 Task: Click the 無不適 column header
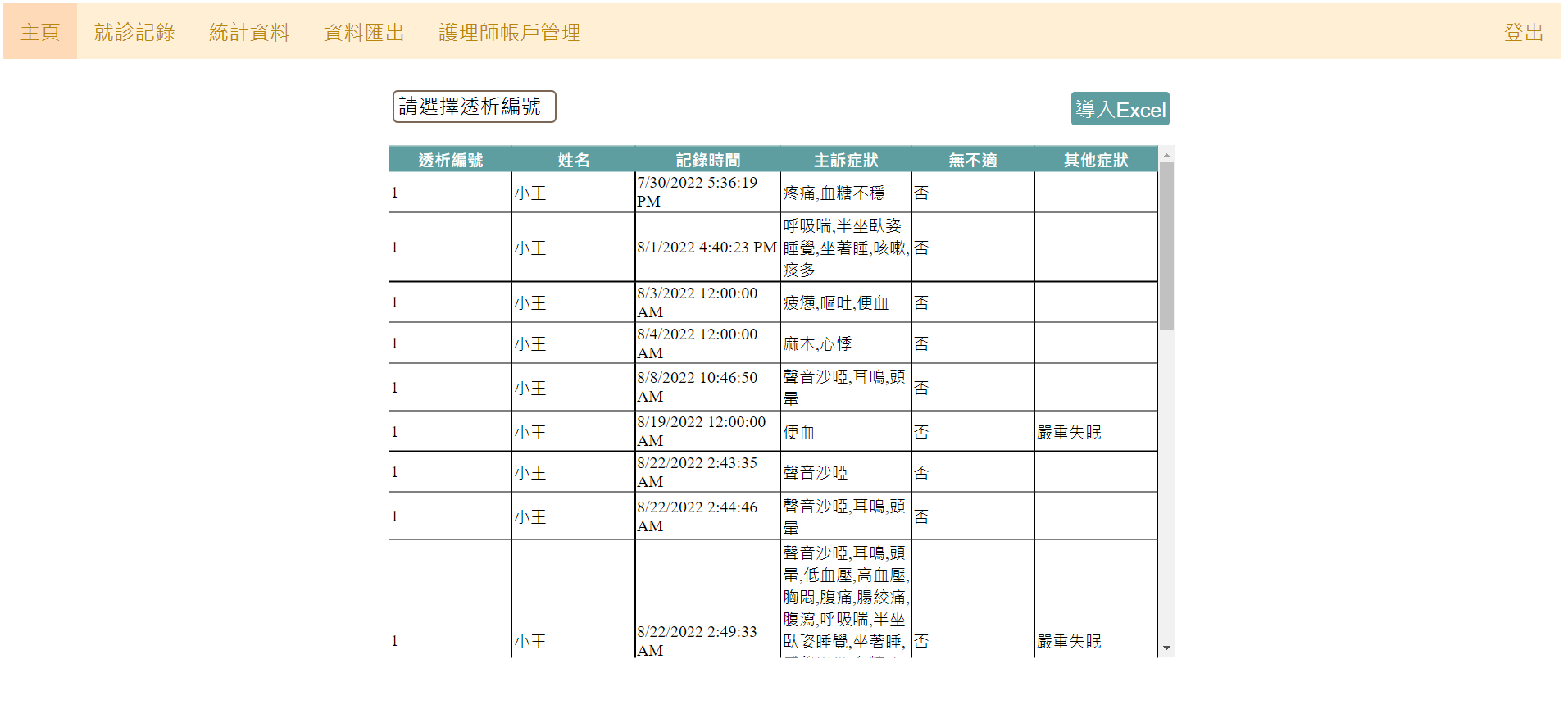click(973, 160)
